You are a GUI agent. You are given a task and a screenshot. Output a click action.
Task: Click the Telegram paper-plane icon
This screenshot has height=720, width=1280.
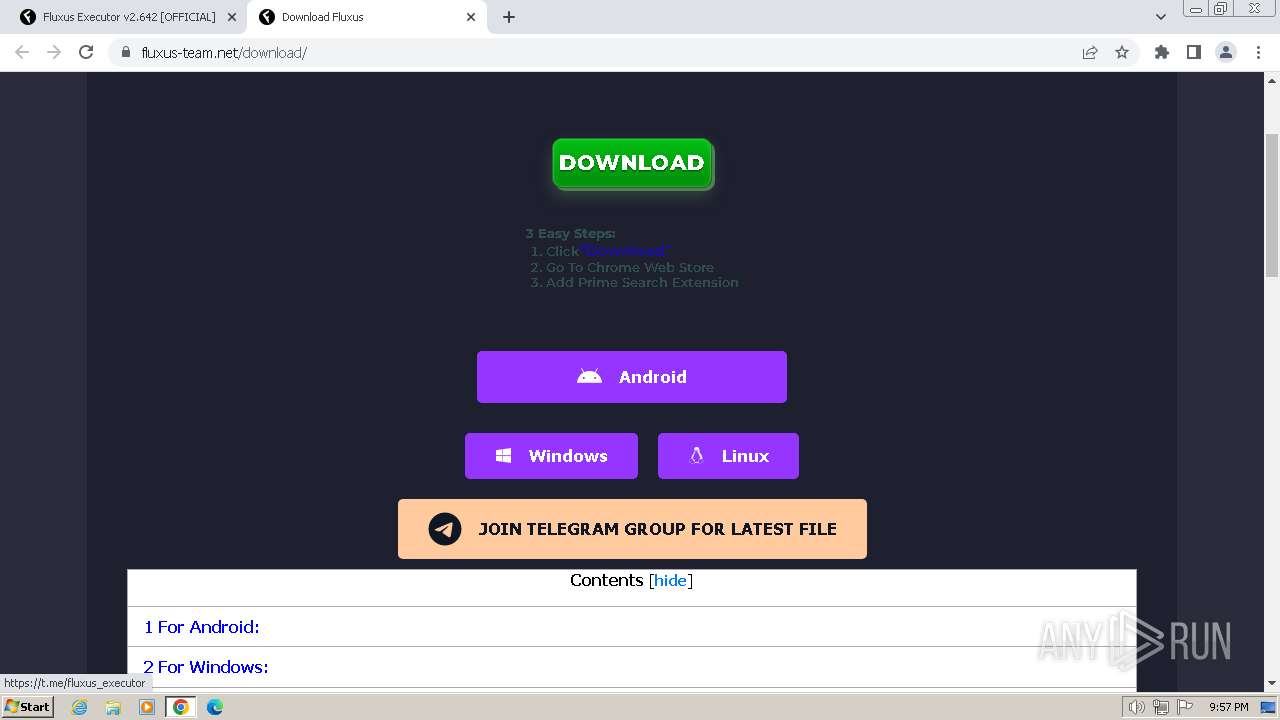click(x=445, y=529)
